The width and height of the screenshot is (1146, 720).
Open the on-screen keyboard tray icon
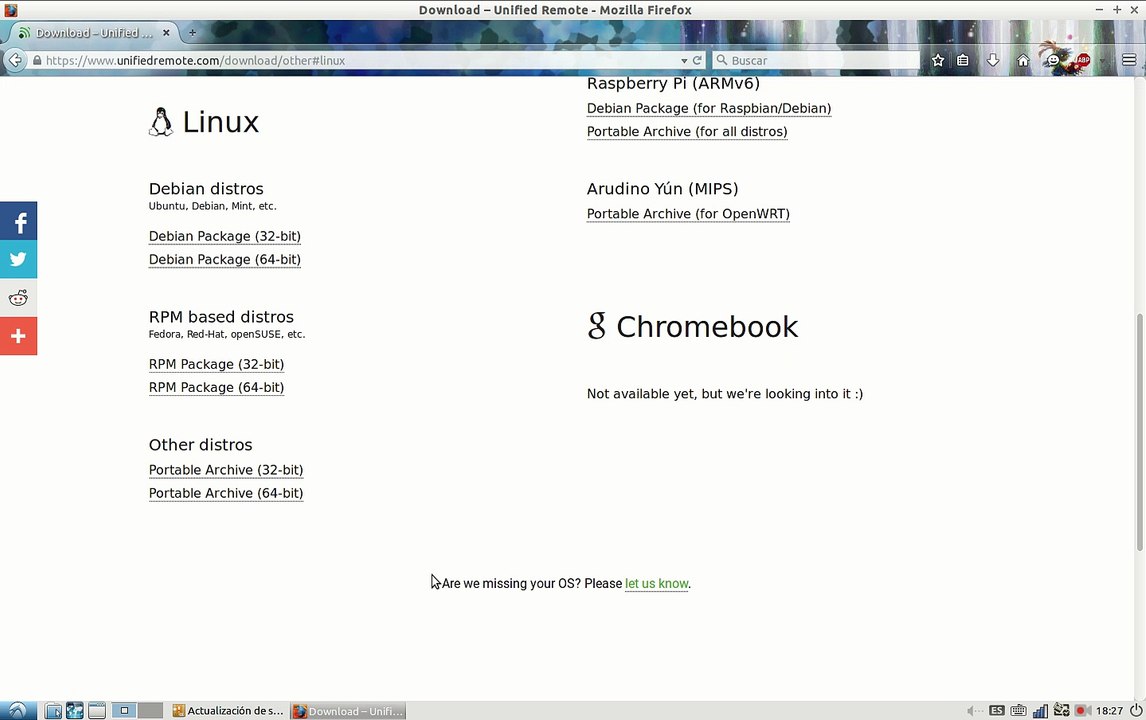pos(1018,710)
